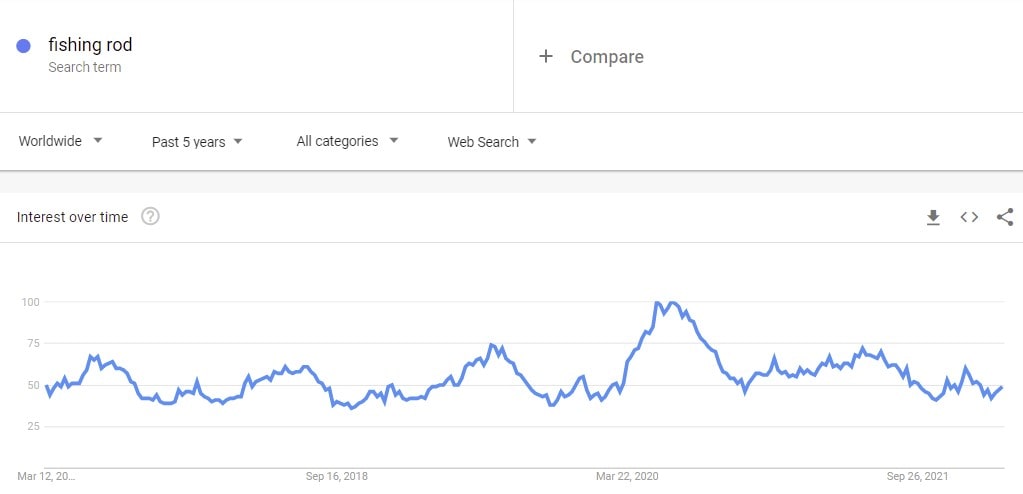Click the Sep 16, 2018 axis label
Screen dimensions: 1023x494
coord(337,476)
